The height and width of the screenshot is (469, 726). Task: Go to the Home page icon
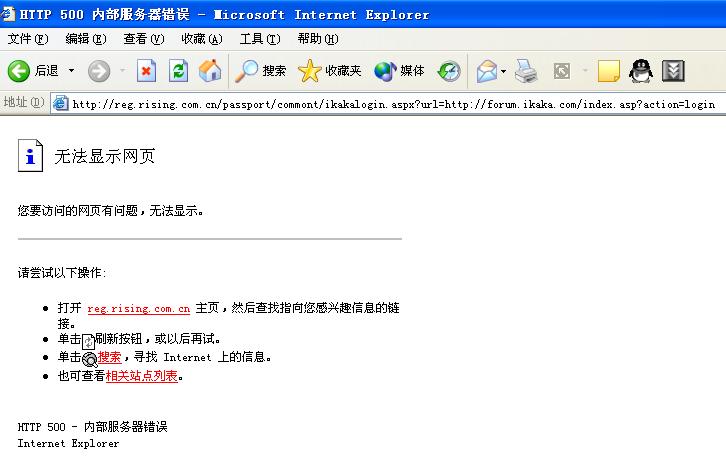(x=210, y=71)
